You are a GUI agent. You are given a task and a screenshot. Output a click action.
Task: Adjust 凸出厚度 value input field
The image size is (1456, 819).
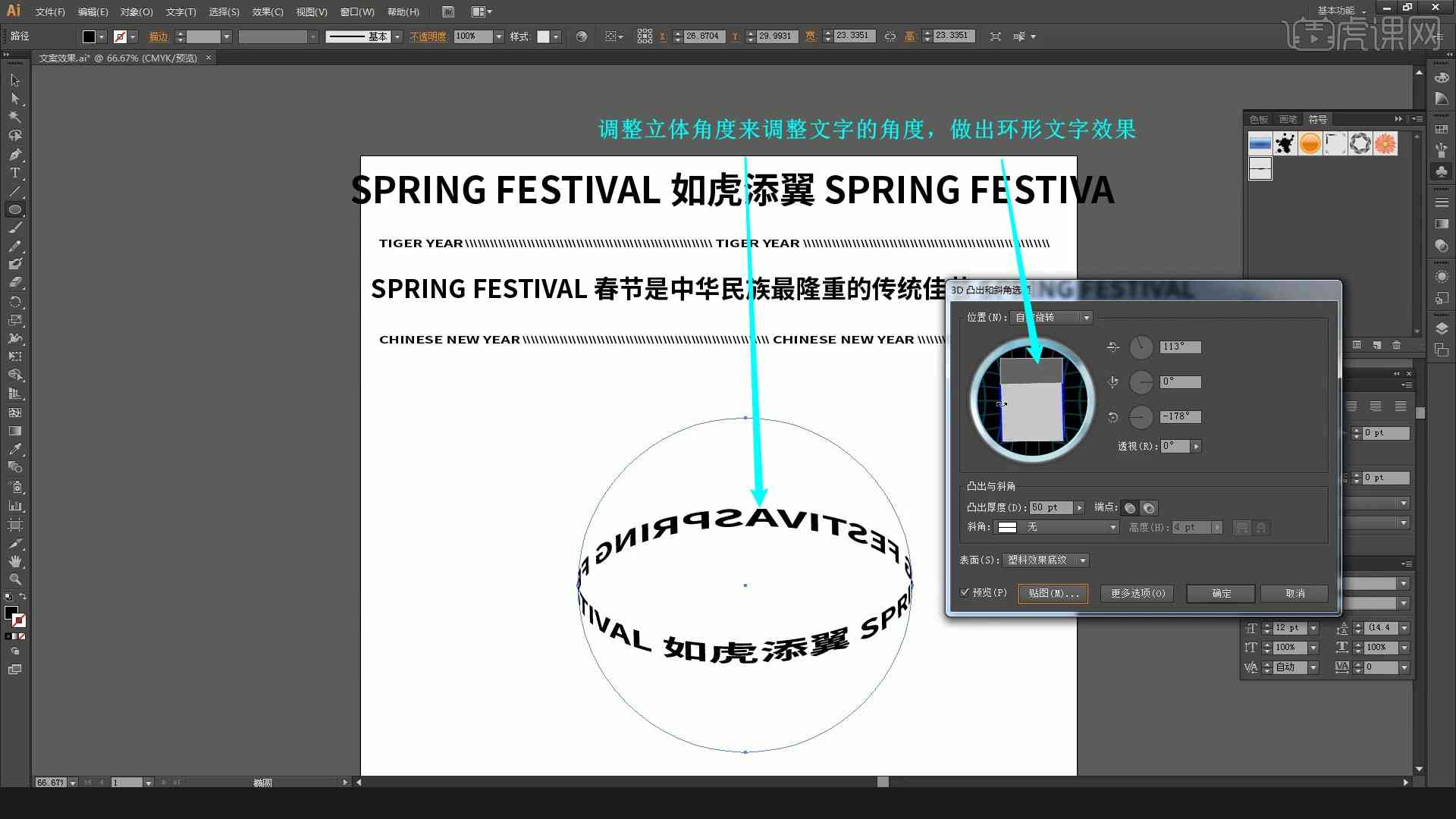tap(1050, 508)
